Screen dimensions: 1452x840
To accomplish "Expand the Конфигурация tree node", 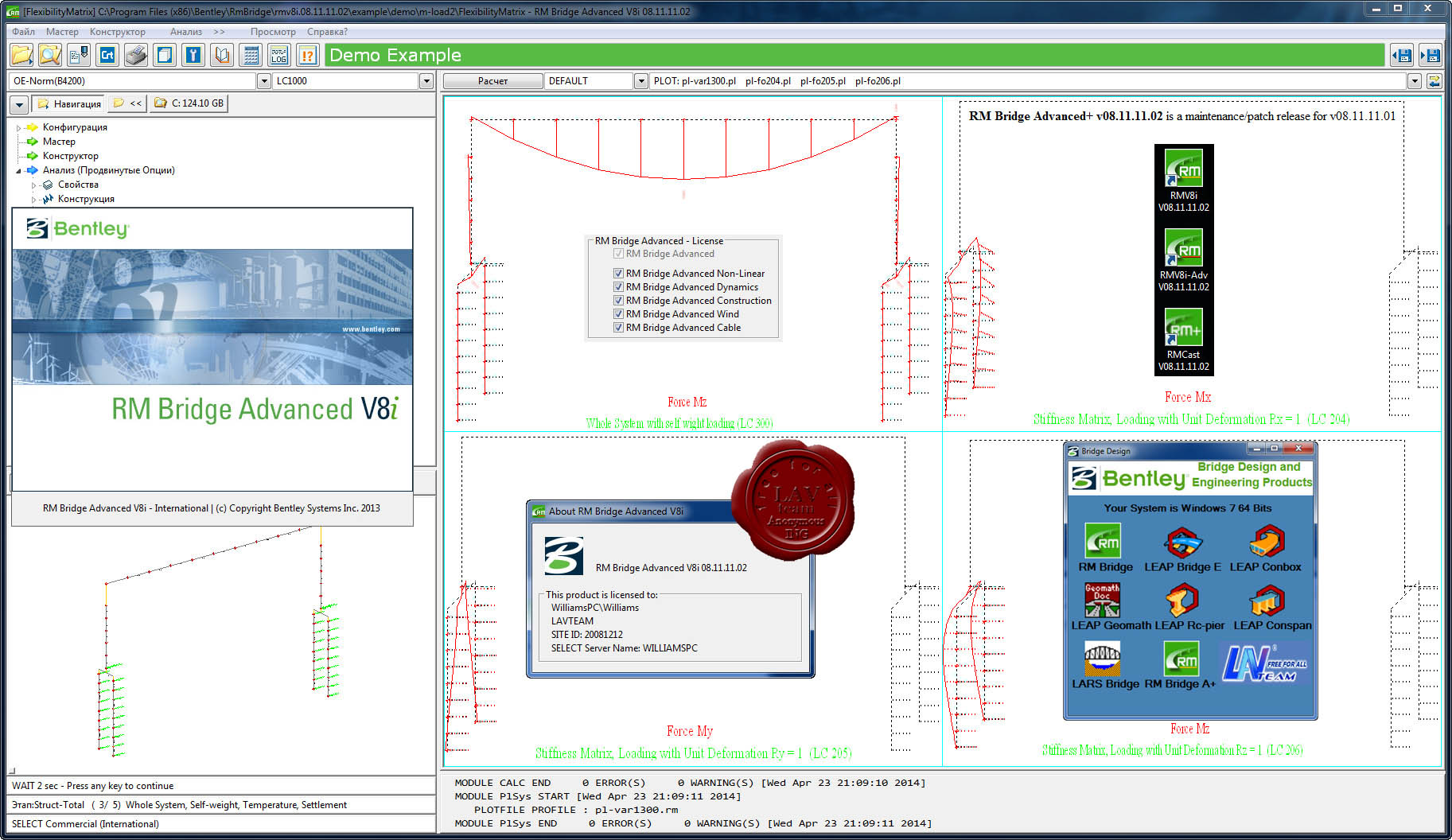I will [x=18, y=127].
